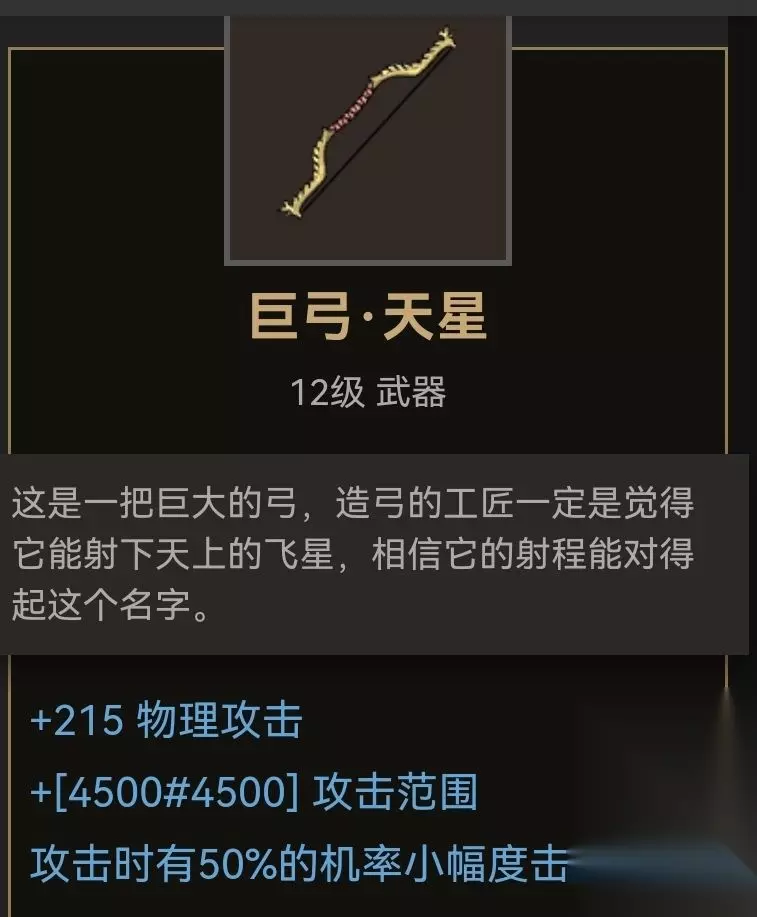757x917 pixels.
Task: Click the 物理攻击 stat label
Action: (219, 720)
